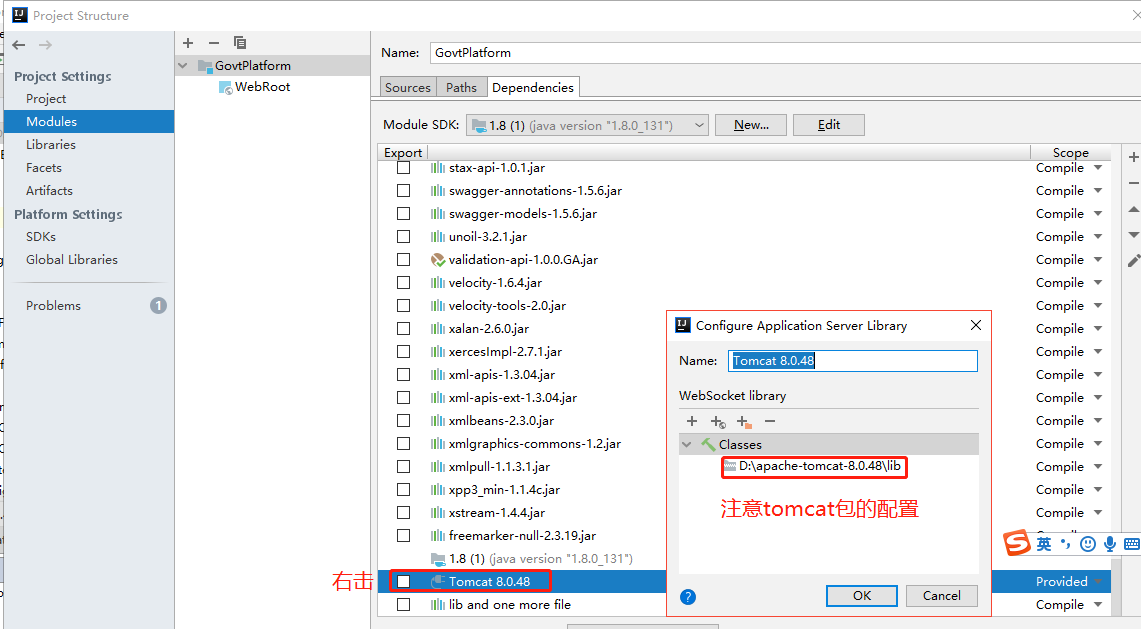This screenshot has height=629, width=1141.
Task: Add a new module with plus icon
Action: (188, 43)
